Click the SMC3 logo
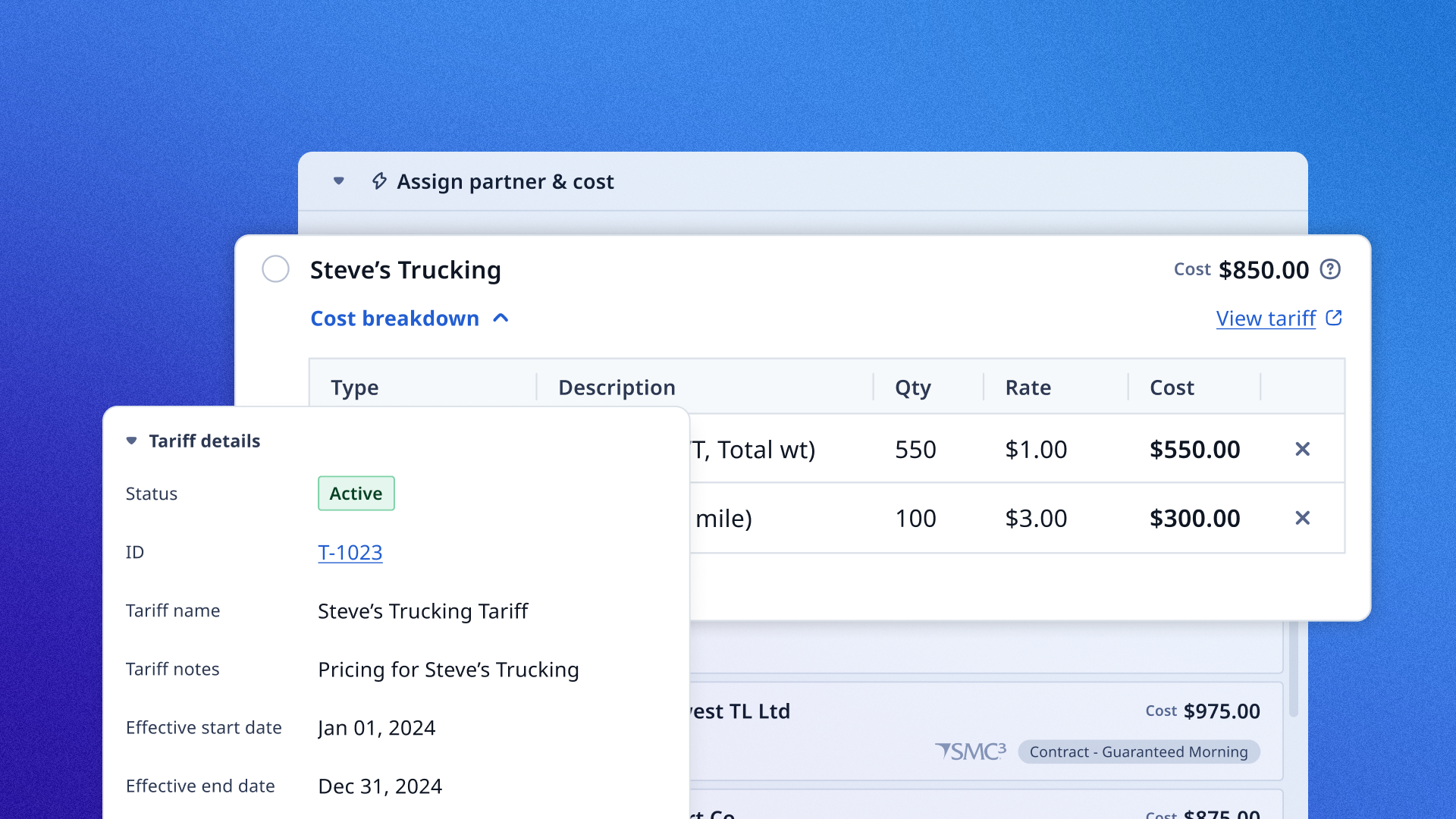 pyautogui.click(x=970, y=751)
